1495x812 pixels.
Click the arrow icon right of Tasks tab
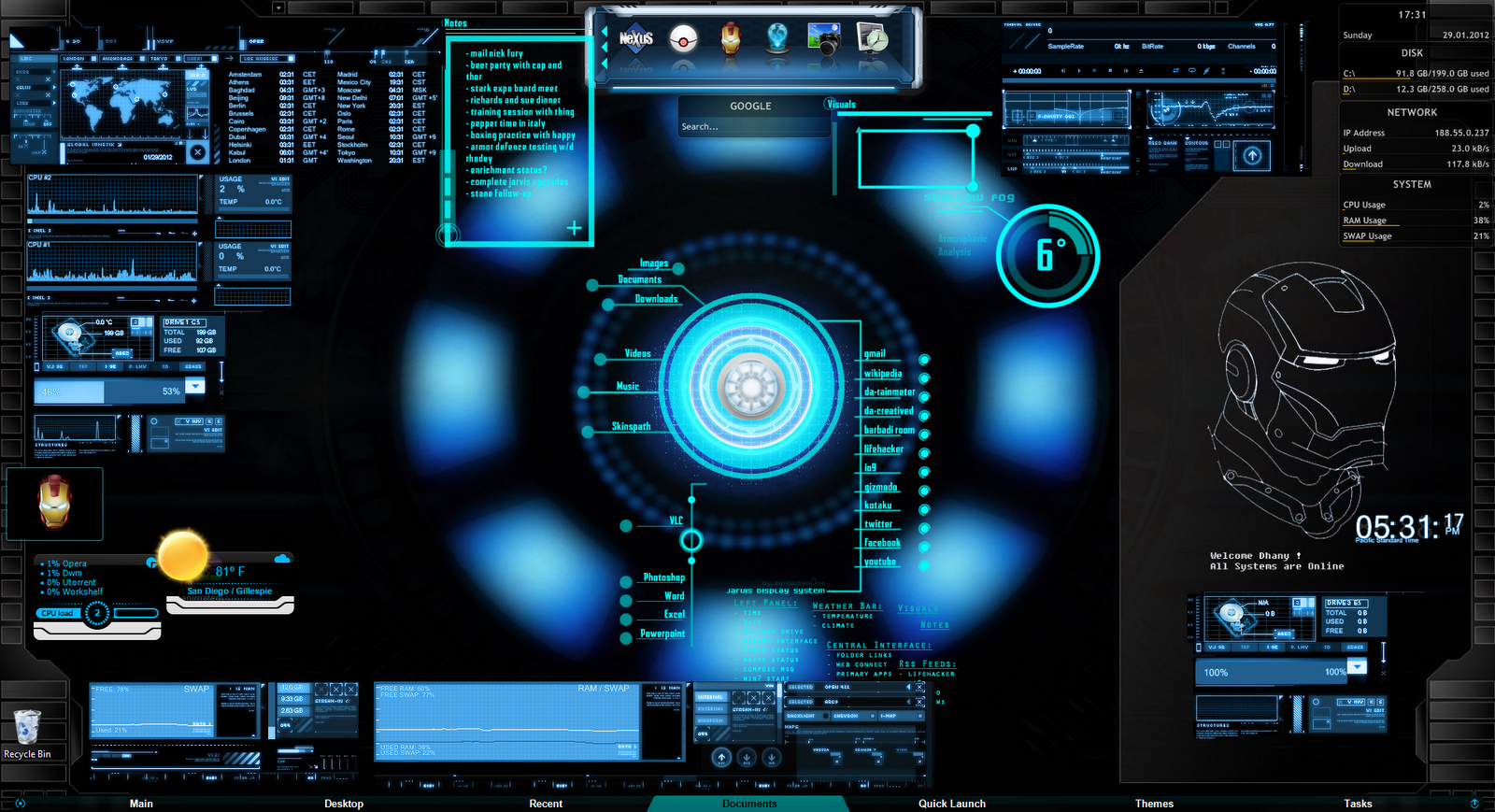click(1474, 803)
